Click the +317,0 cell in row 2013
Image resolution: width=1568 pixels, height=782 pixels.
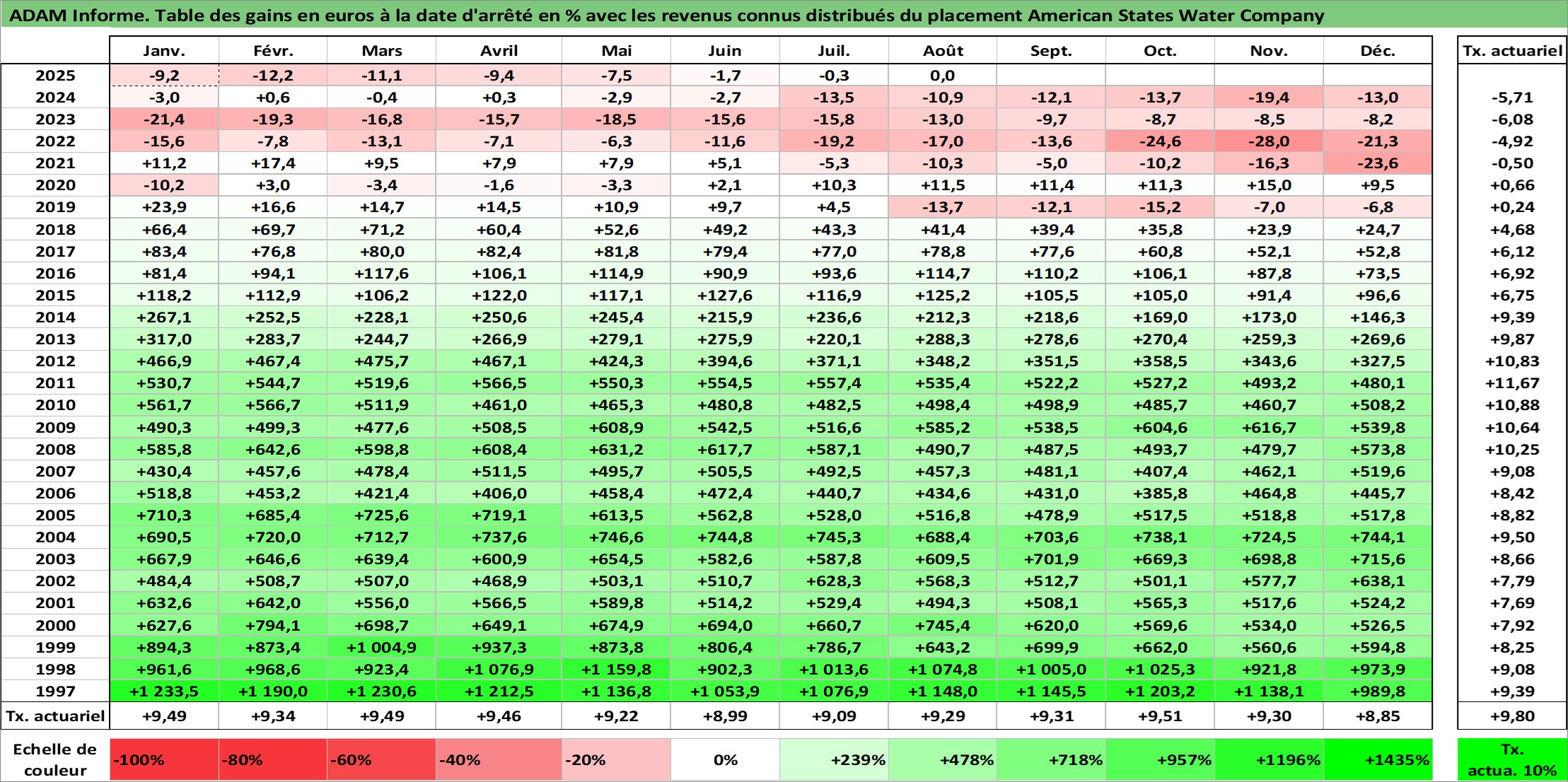pos(164,339)
